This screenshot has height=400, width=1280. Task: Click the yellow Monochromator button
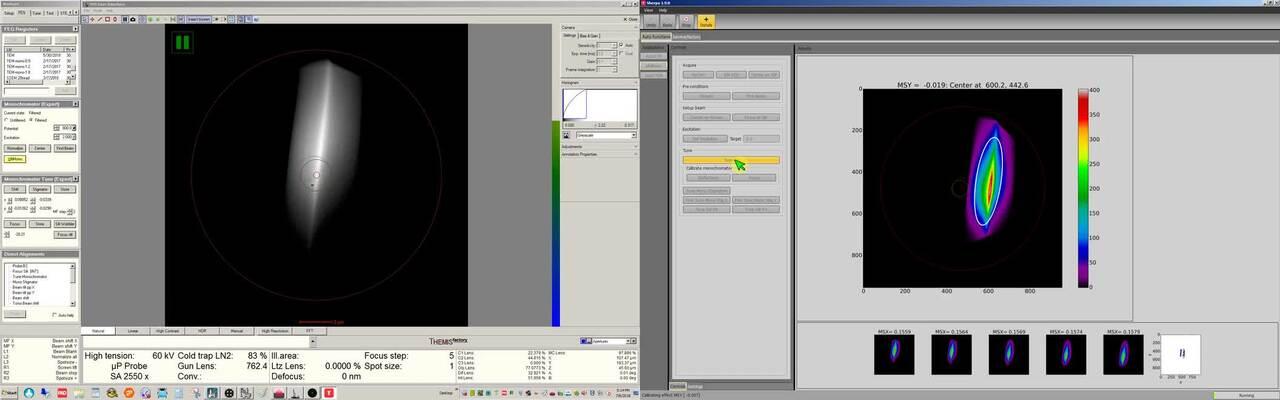(x=16, y=159)
